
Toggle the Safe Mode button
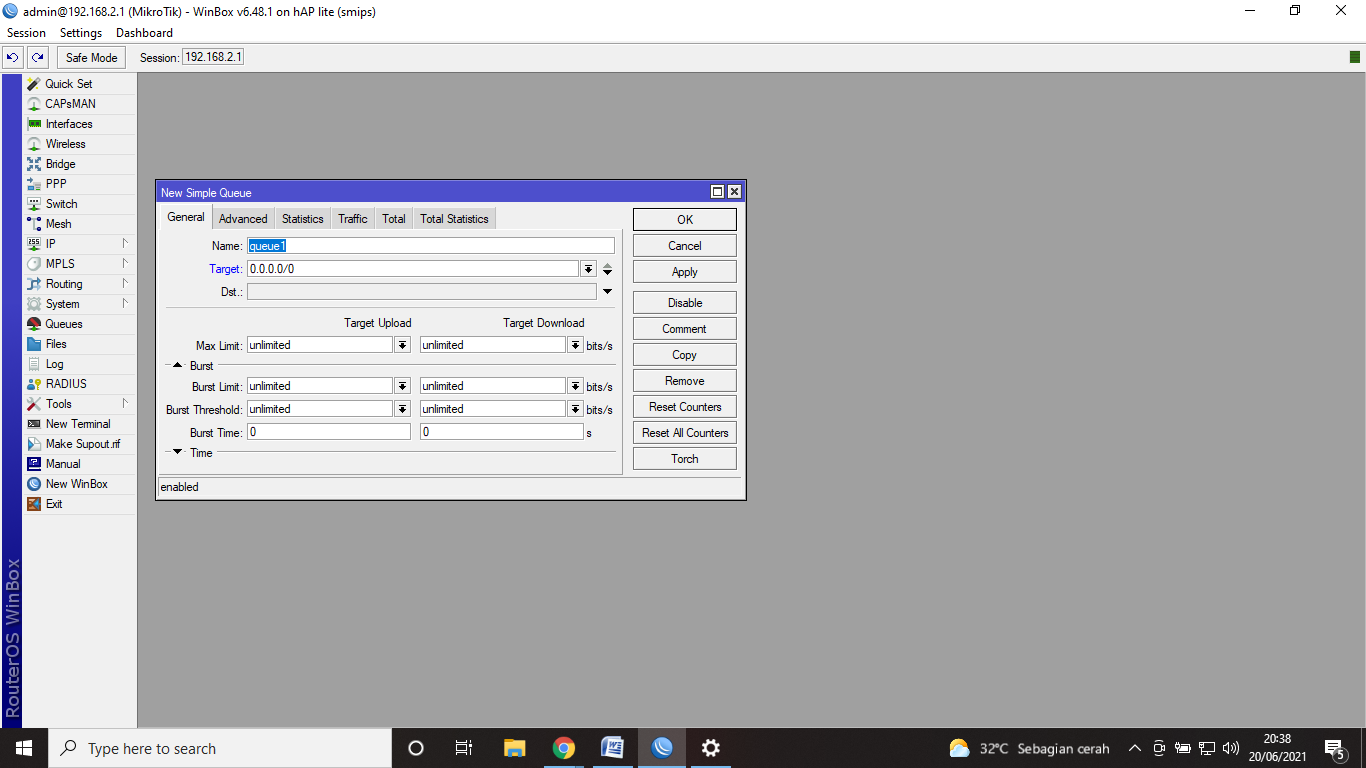pos(92,58)
